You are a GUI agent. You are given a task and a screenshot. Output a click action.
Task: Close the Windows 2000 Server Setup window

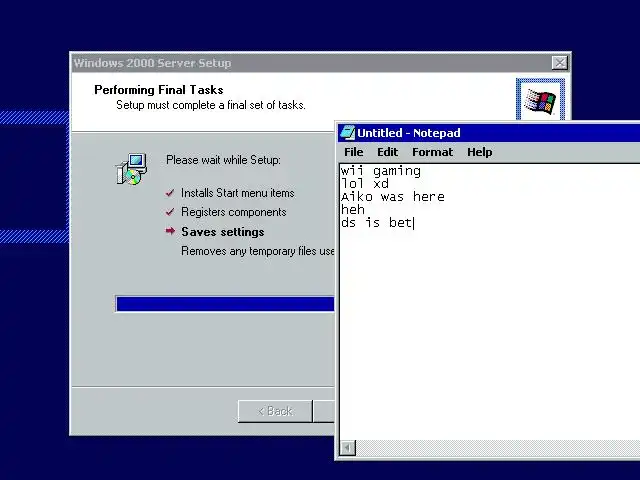[x=560, y=63]
